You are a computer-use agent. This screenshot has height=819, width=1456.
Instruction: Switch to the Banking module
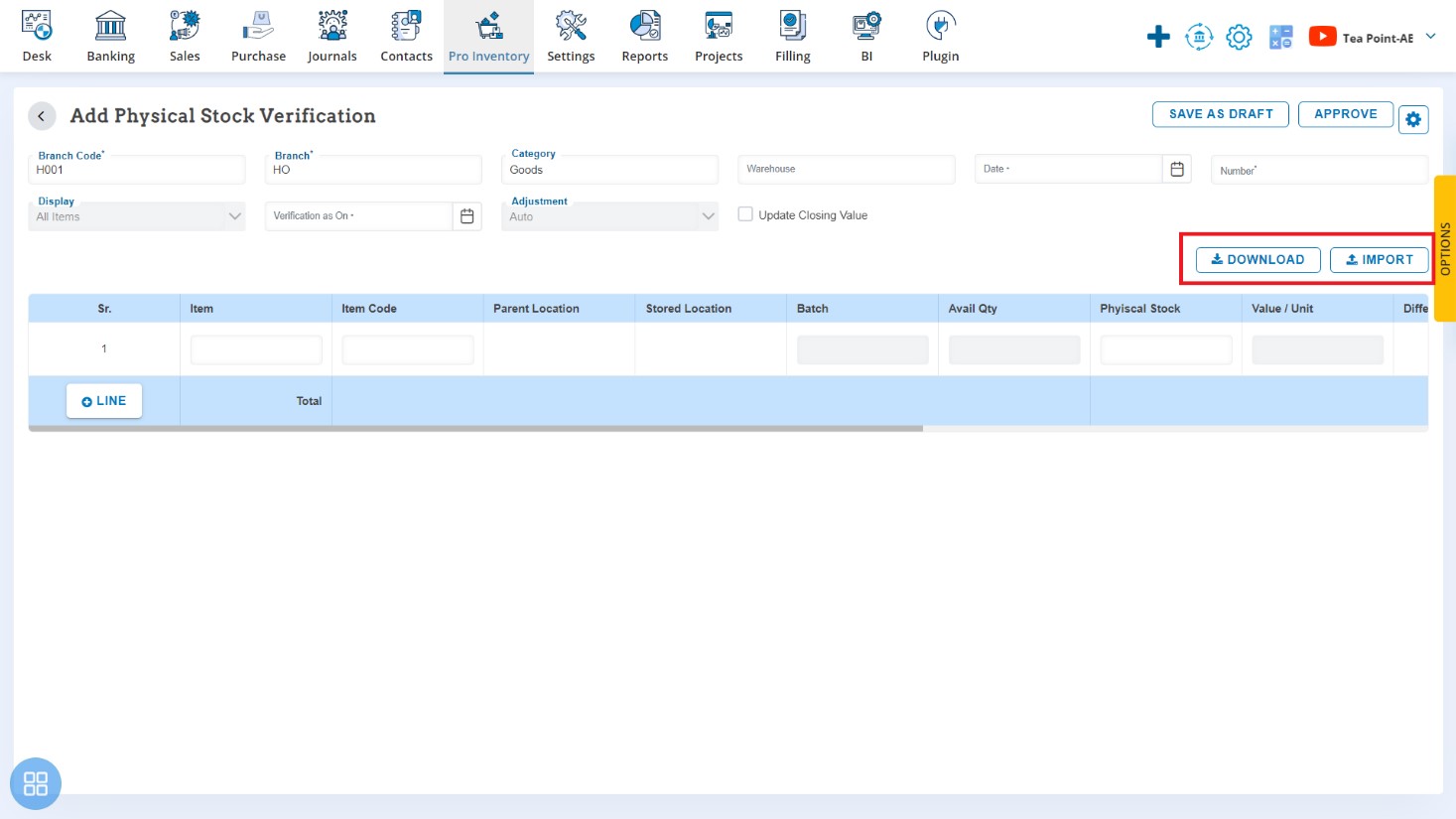110,37
